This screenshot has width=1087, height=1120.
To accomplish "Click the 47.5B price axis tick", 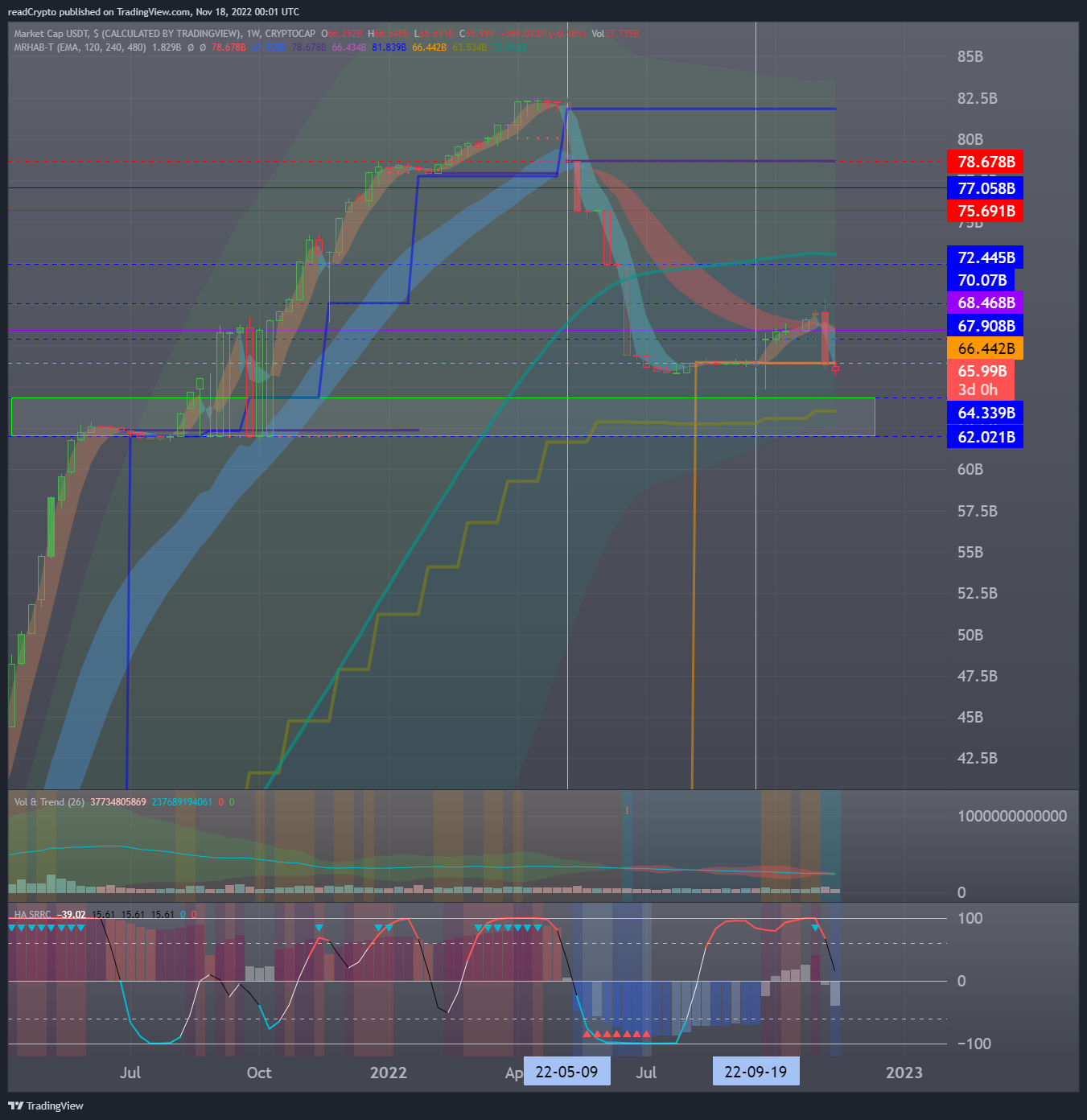I will coord(978,676).
